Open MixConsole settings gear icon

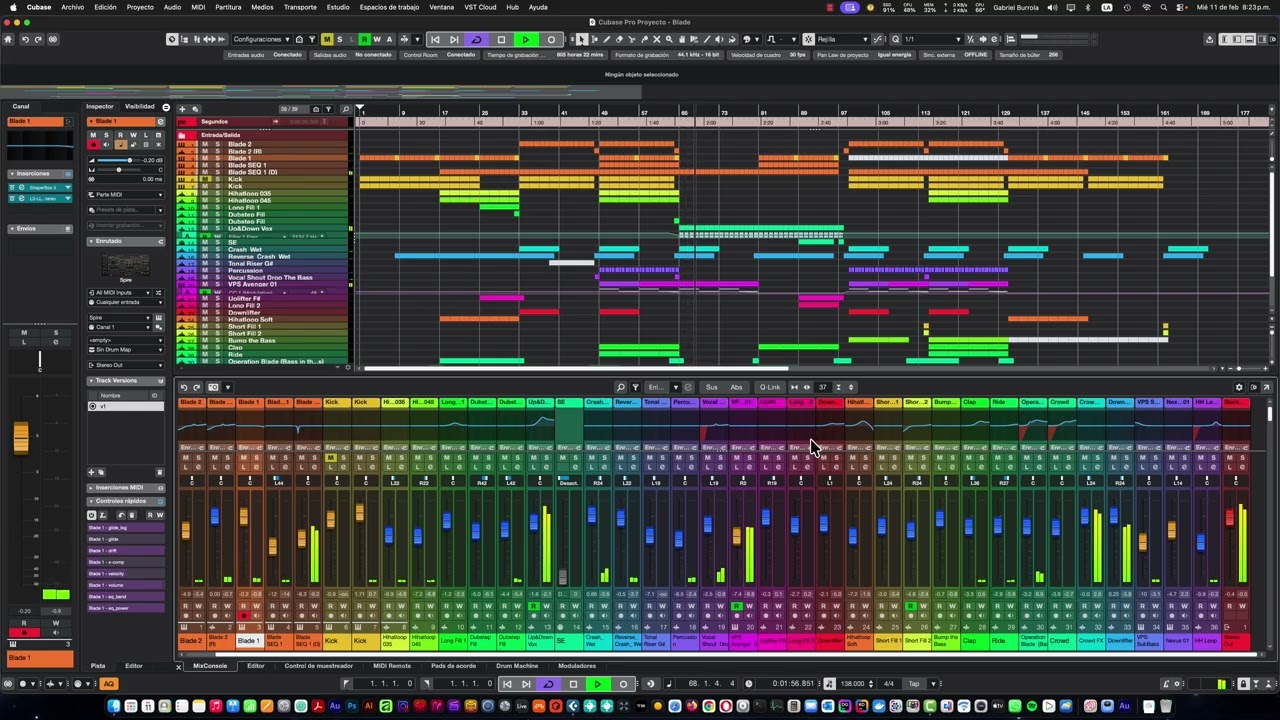[1239, 387]
